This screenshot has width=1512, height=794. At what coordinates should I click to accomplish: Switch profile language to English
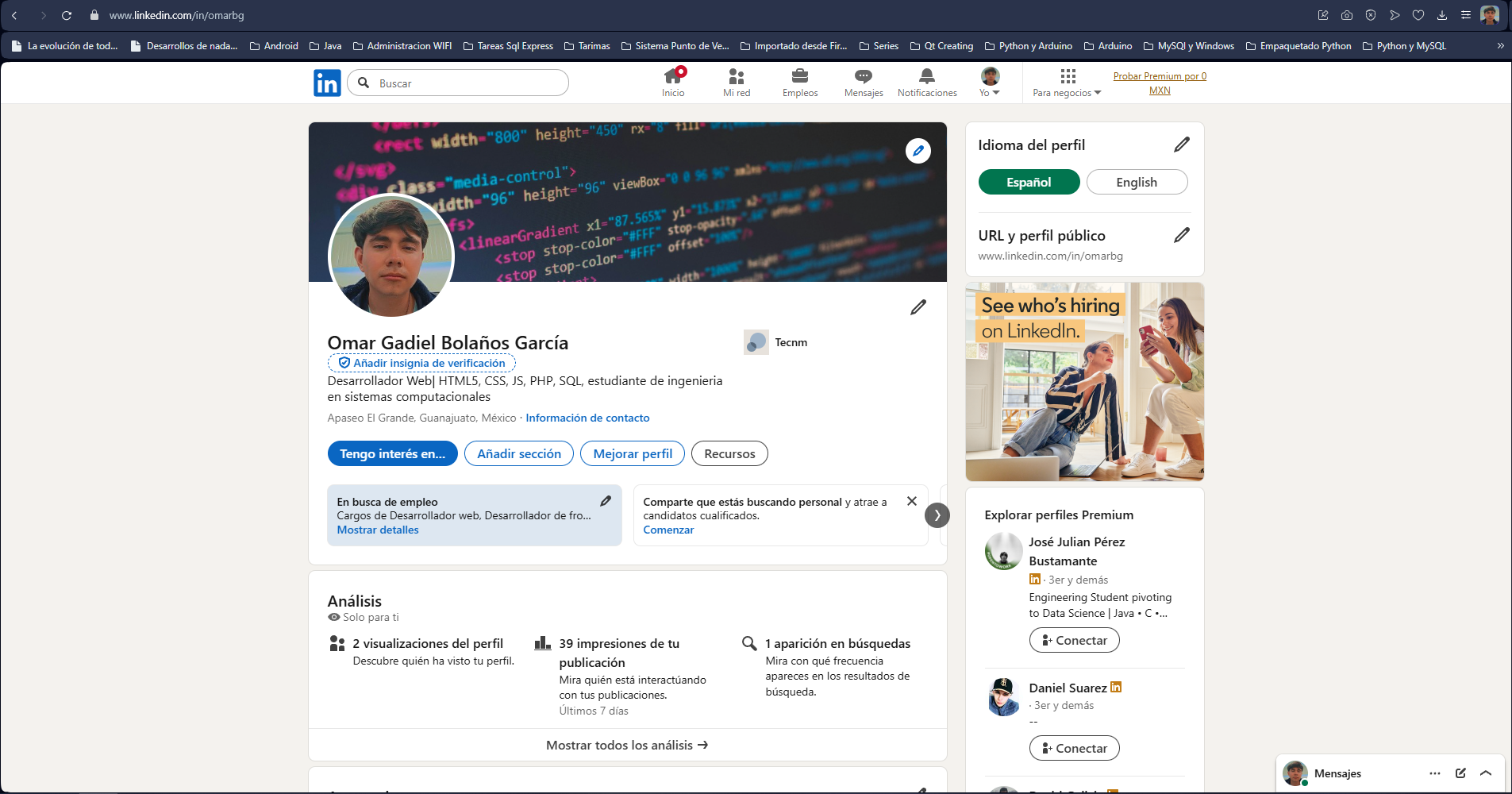tap(1137, 182)
